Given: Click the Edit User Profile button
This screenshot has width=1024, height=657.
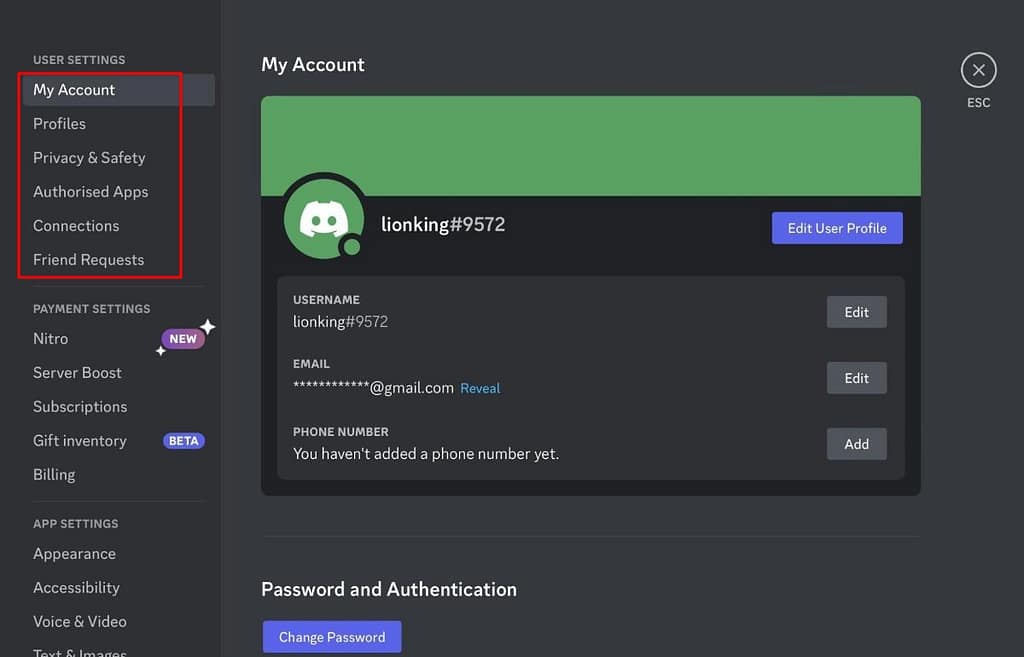Looking at the screenshot, I should click(837, 228).
